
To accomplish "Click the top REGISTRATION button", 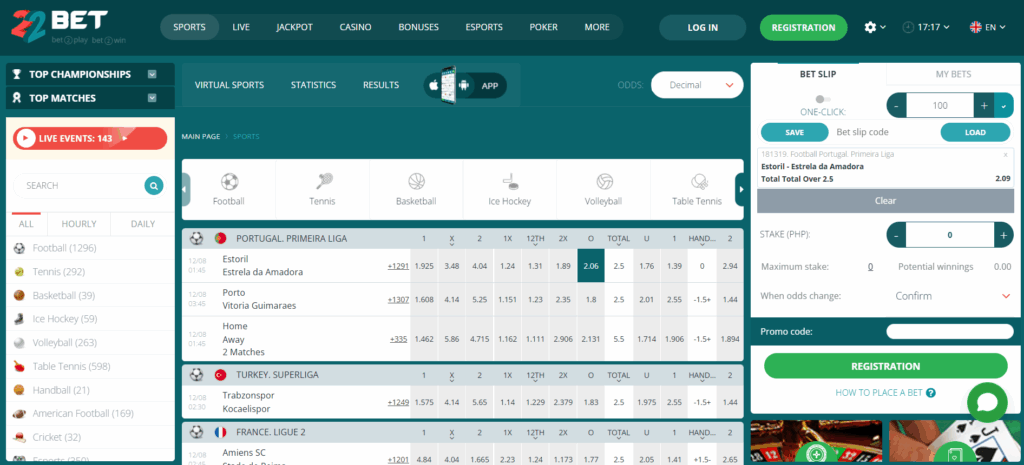I will [x=803, y=27].
